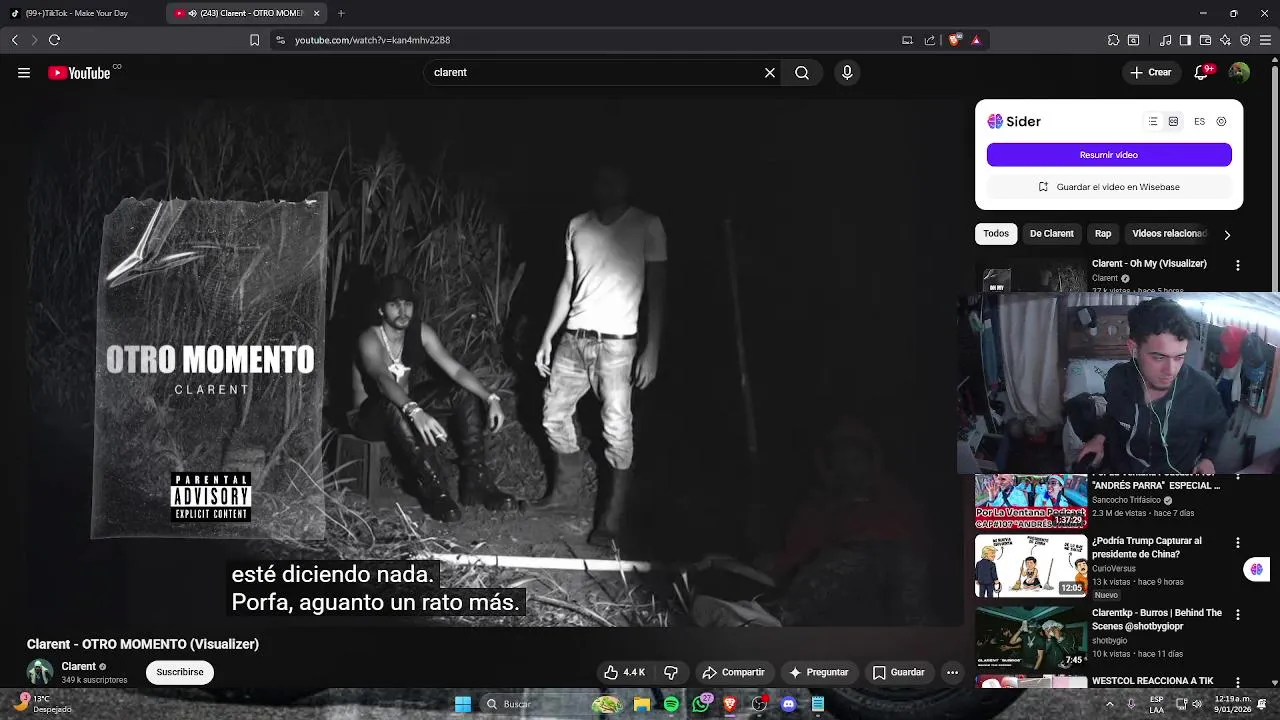
Task: Open Por La Ventana Podcast thumbnail
Action: (1031, 502)
